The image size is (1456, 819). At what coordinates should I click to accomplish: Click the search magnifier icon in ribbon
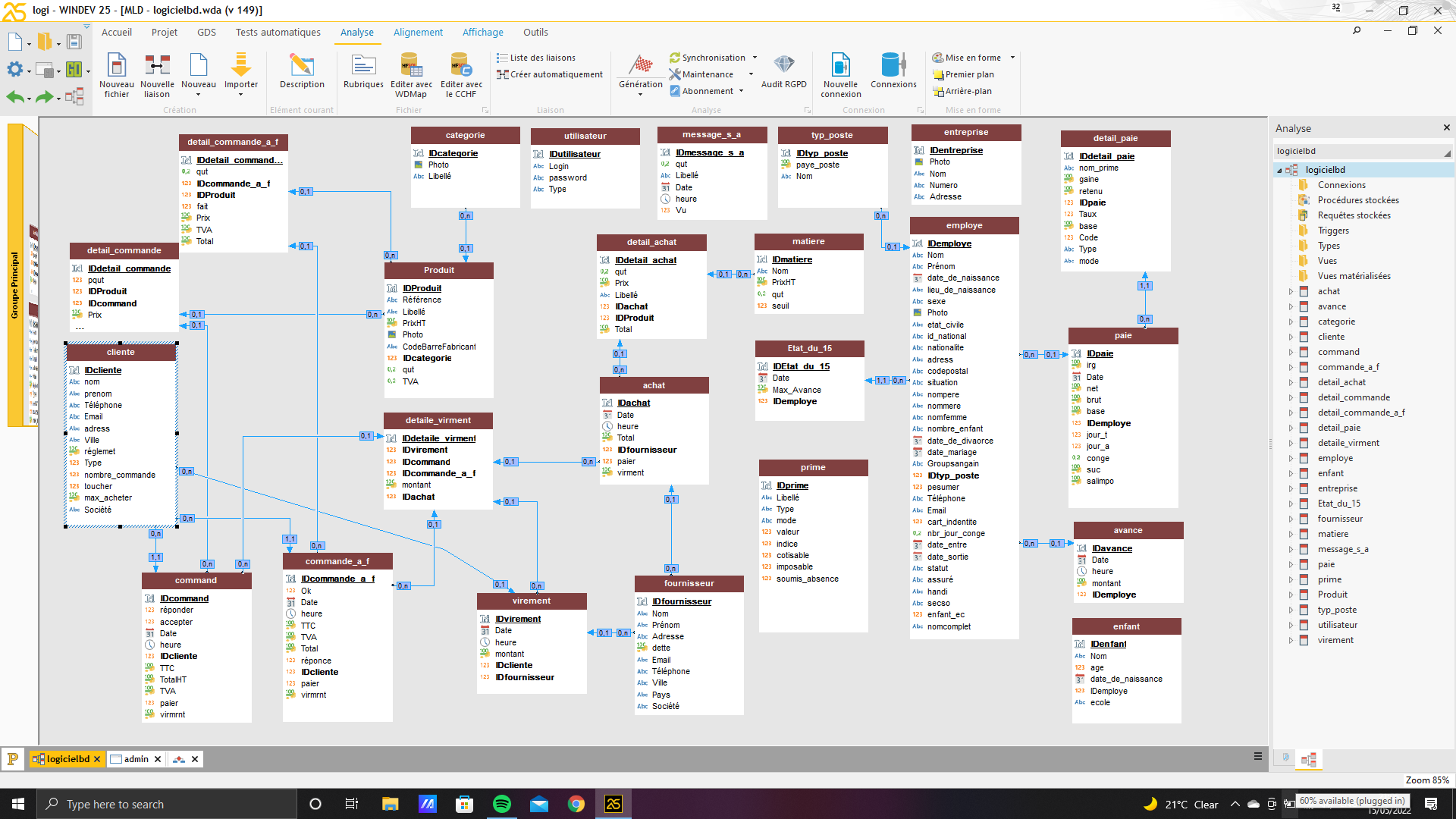coord(1357,31)
